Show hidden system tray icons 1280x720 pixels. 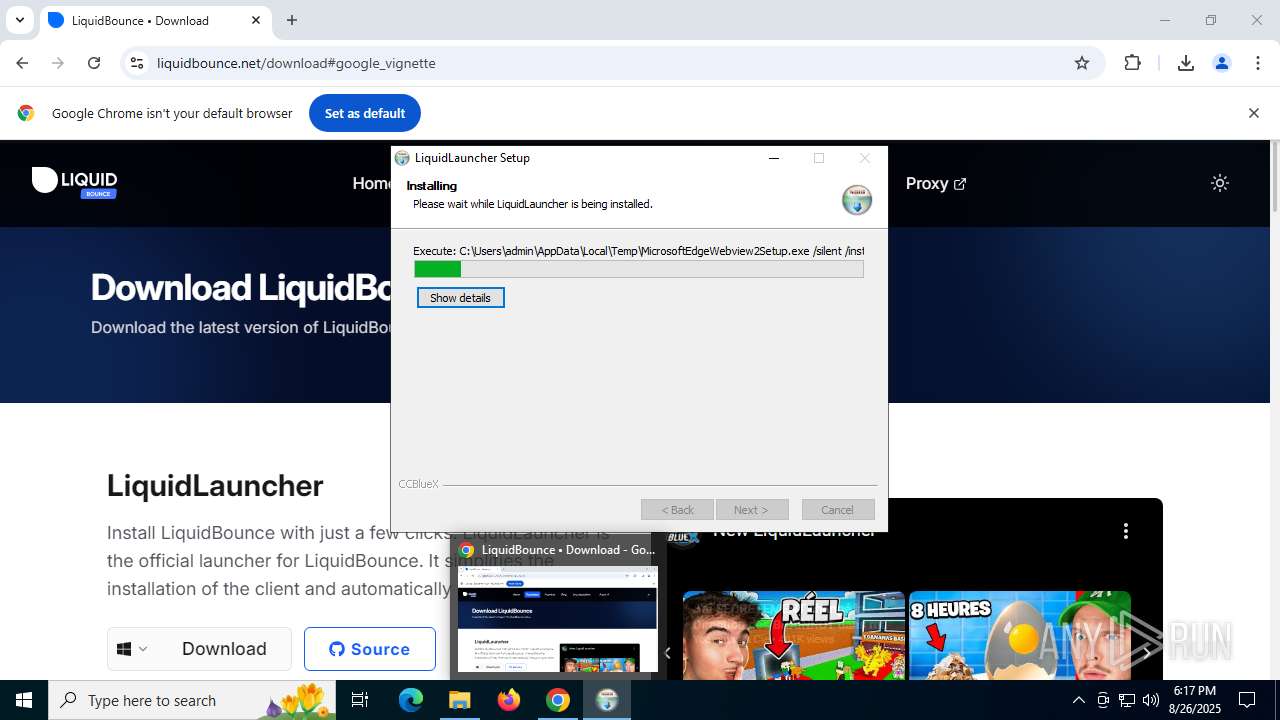point(1078,700)
